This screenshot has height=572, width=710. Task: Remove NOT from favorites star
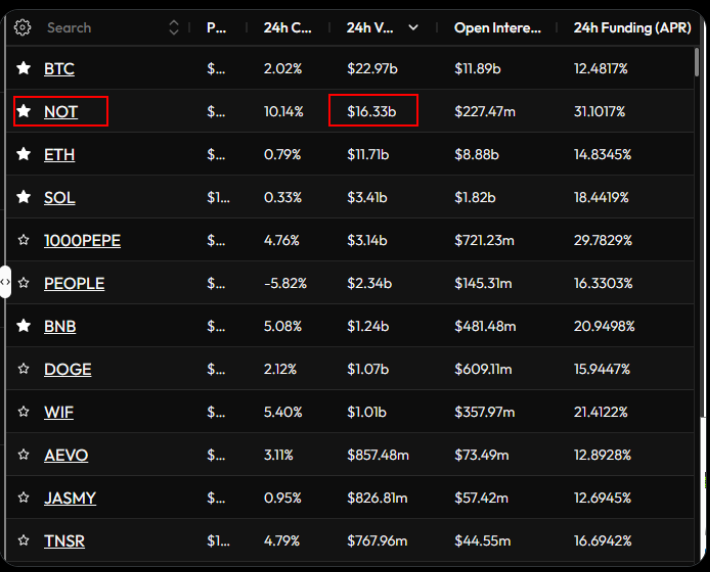(x=24, y=112)
